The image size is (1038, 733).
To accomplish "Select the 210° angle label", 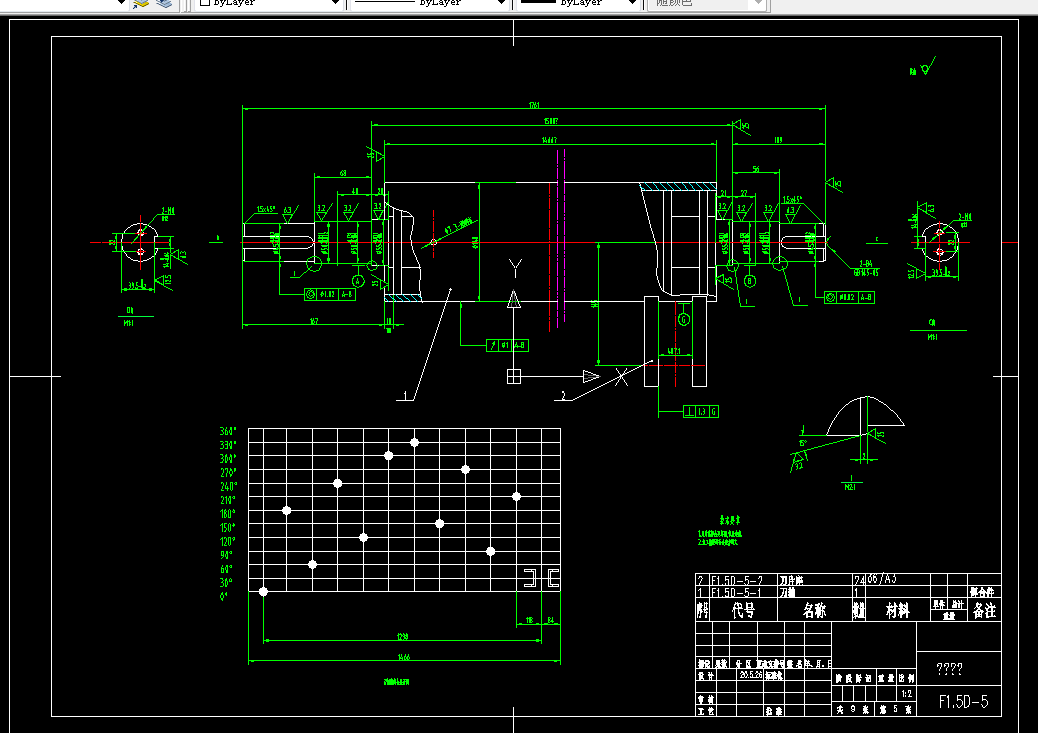I will click(x=228, y=500).
